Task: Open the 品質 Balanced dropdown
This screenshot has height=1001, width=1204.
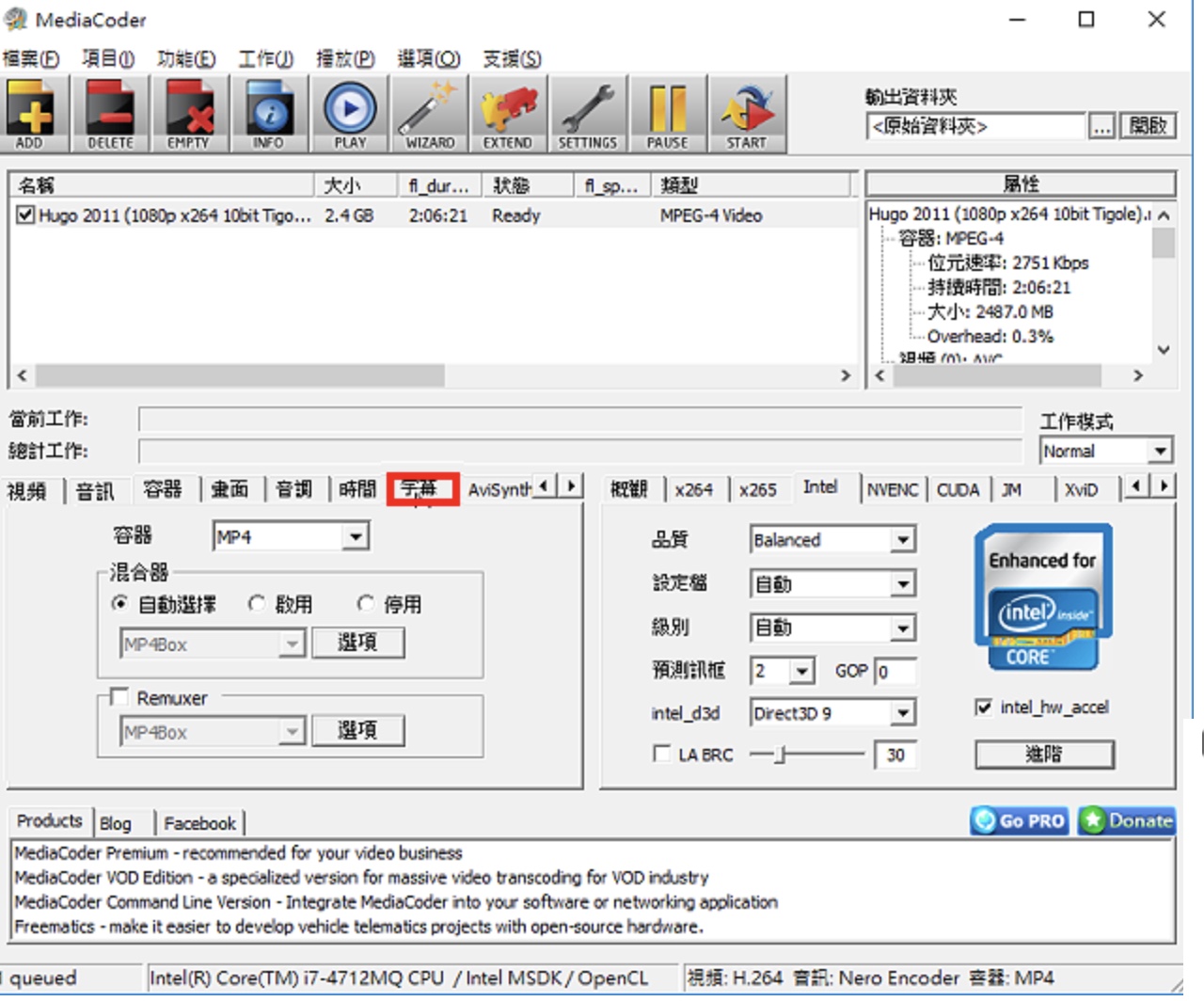Action: 832,540
